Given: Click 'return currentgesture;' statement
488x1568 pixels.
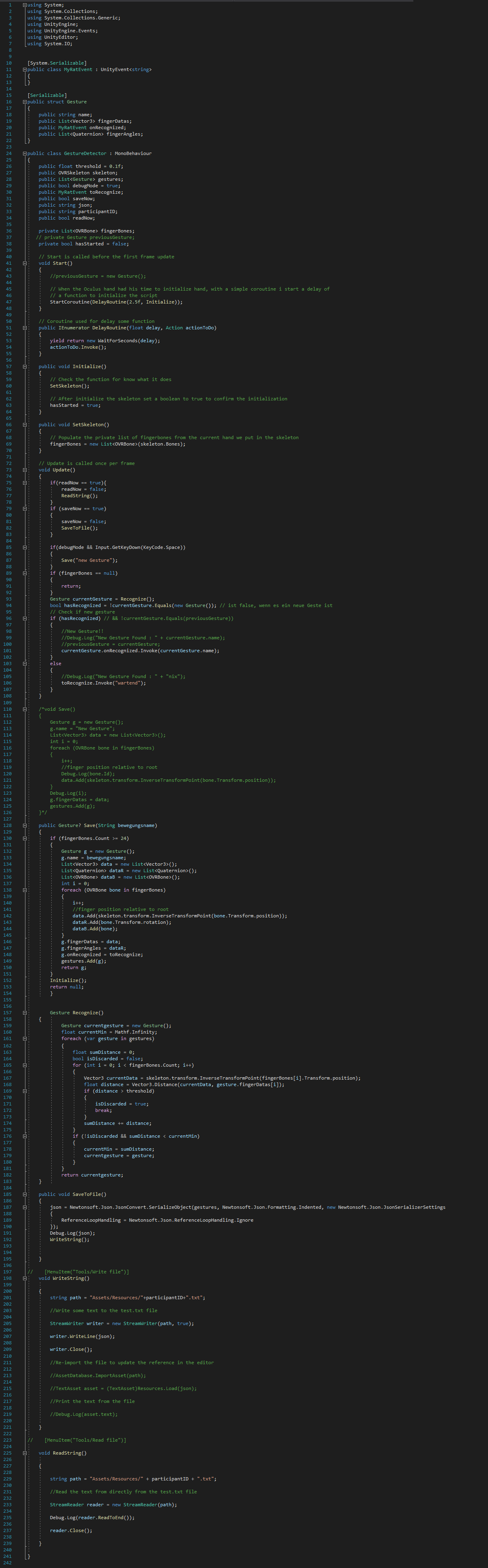Looking at the screenshot, I should [92, 1175].
